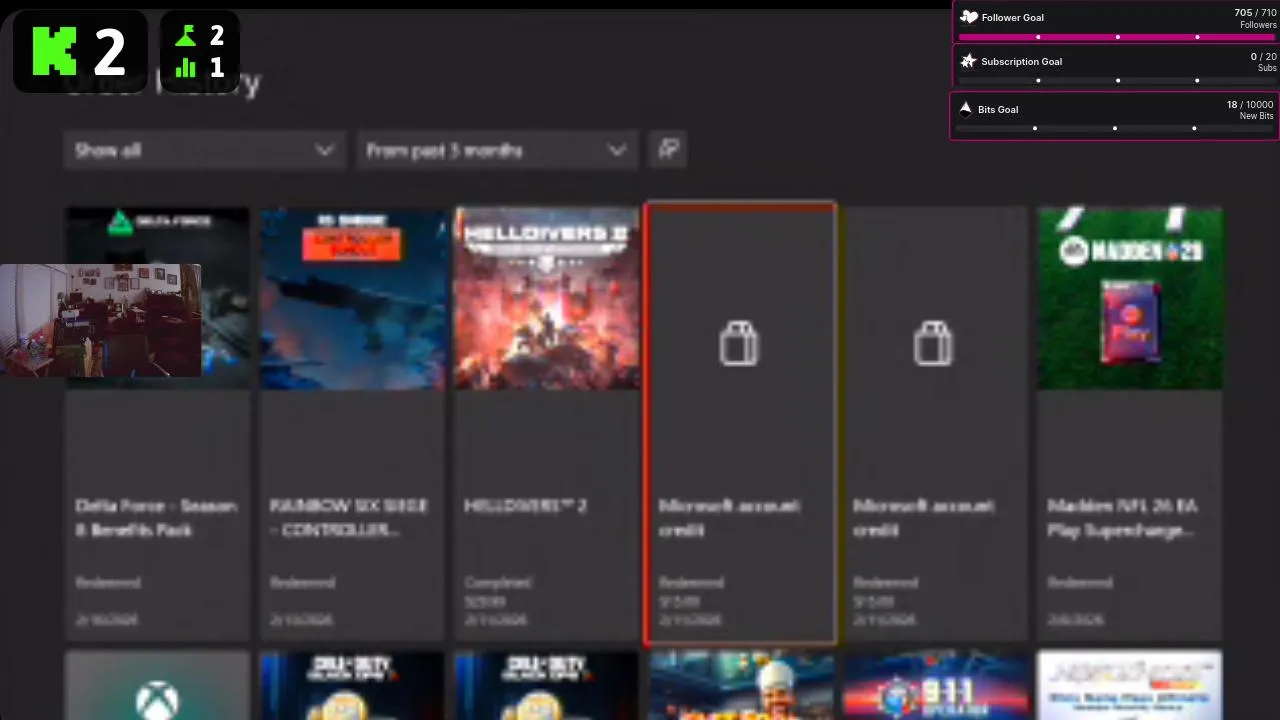Click the Follower Goal heart icon
The image size is (1280, 720).
[x=968, y=17]
